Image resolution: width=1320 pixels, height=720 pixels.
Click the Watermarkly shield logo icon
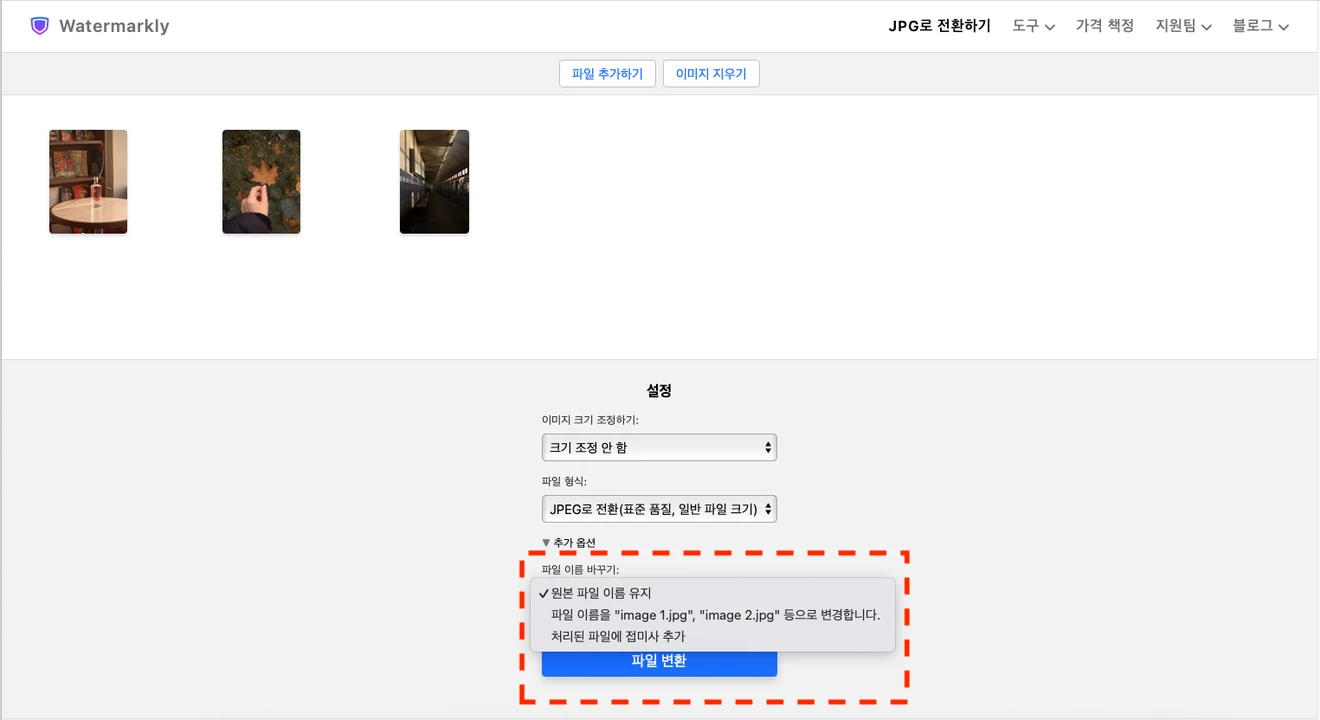[39, 25]
